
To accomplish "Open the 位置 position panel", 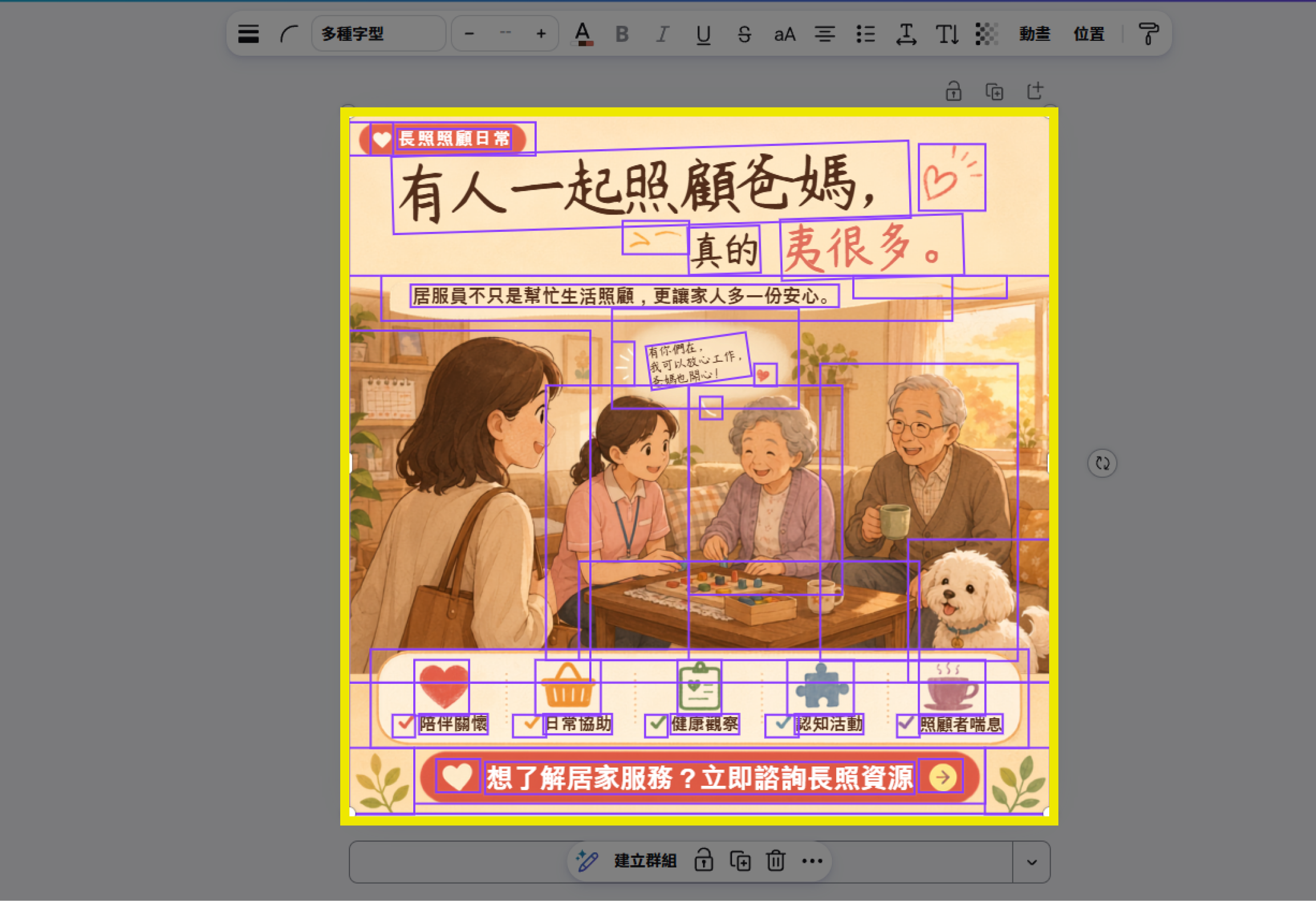I will click(1089, 34).
